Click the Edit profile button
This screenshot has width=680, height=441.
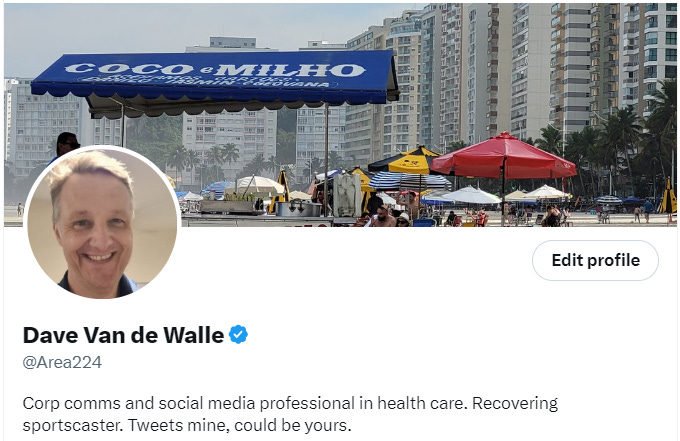pyautogui.click(x=595, y=260)
